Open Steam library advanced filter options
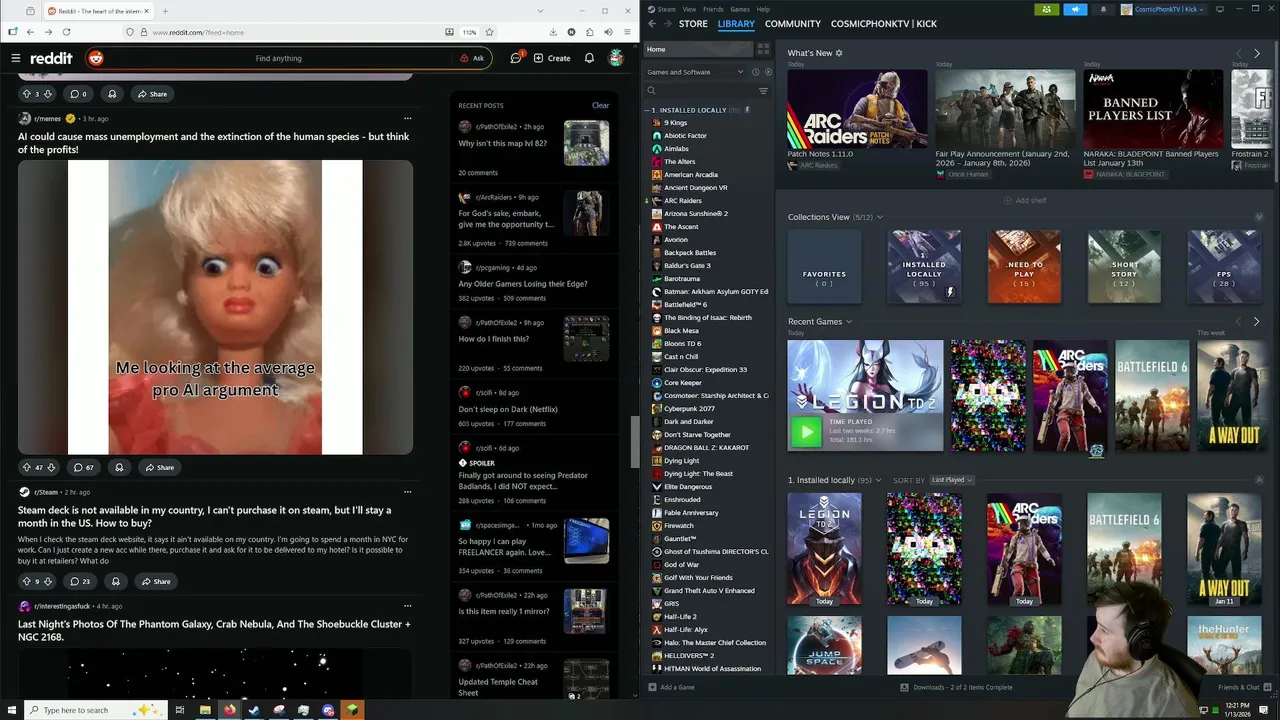Viewport: 1280px width, 720px height. [x=763, y=91]
